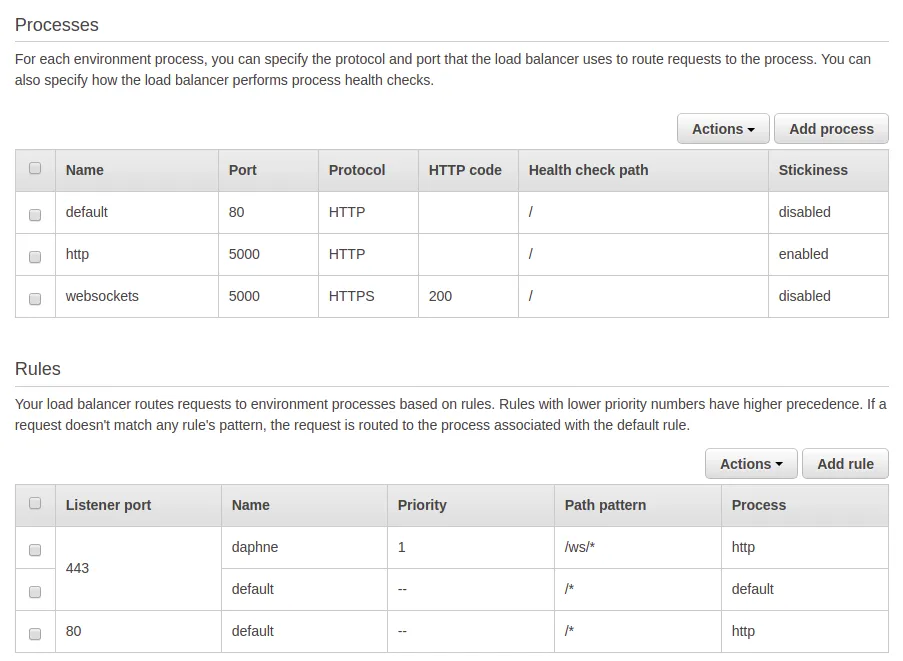Tick the http process checkbox

pos(35,256)
